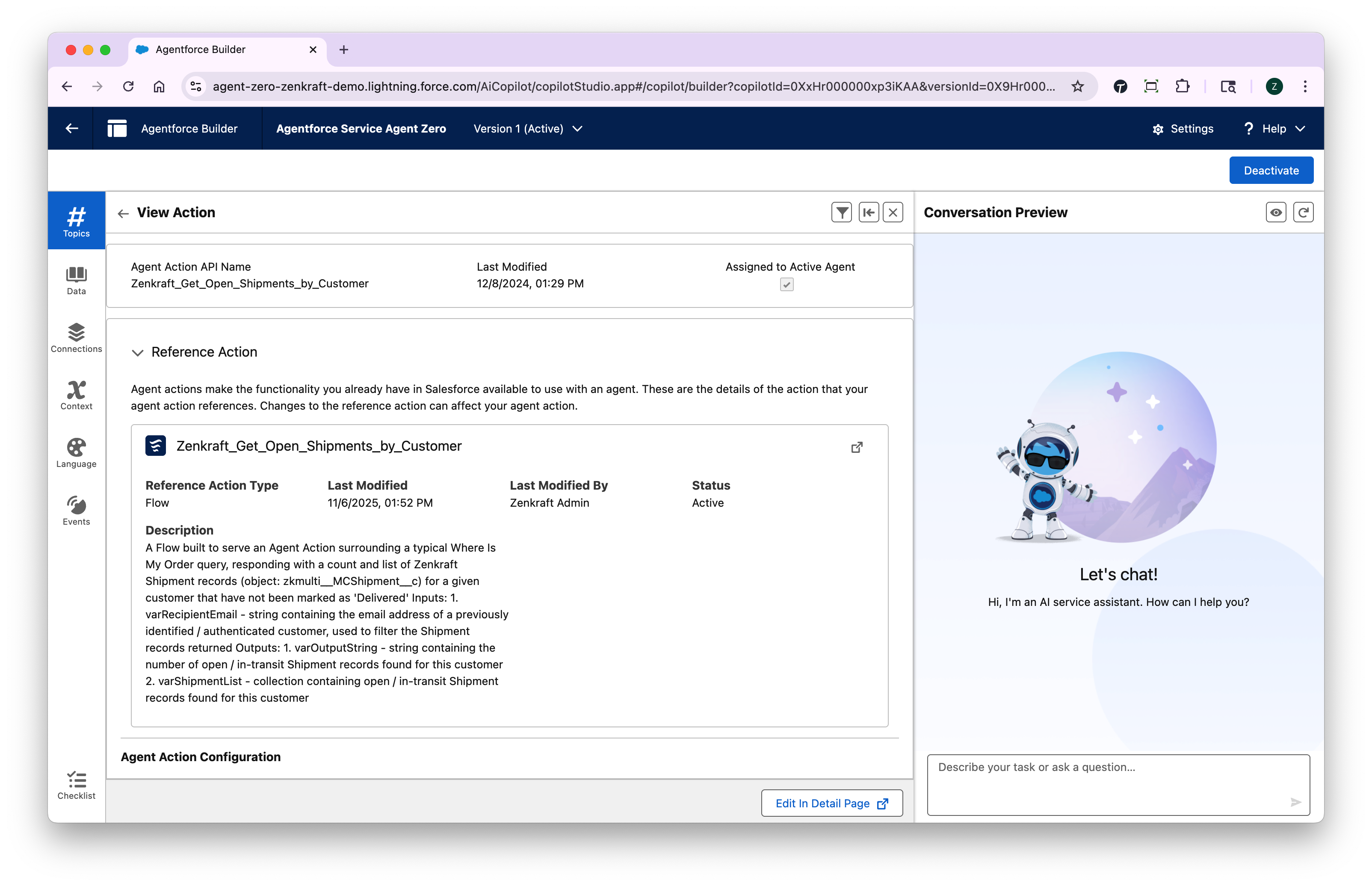Viewport: 1372px width, 886px height.
Task: Open the Version 1 (Active) dropdown
Action: [527, 129]
